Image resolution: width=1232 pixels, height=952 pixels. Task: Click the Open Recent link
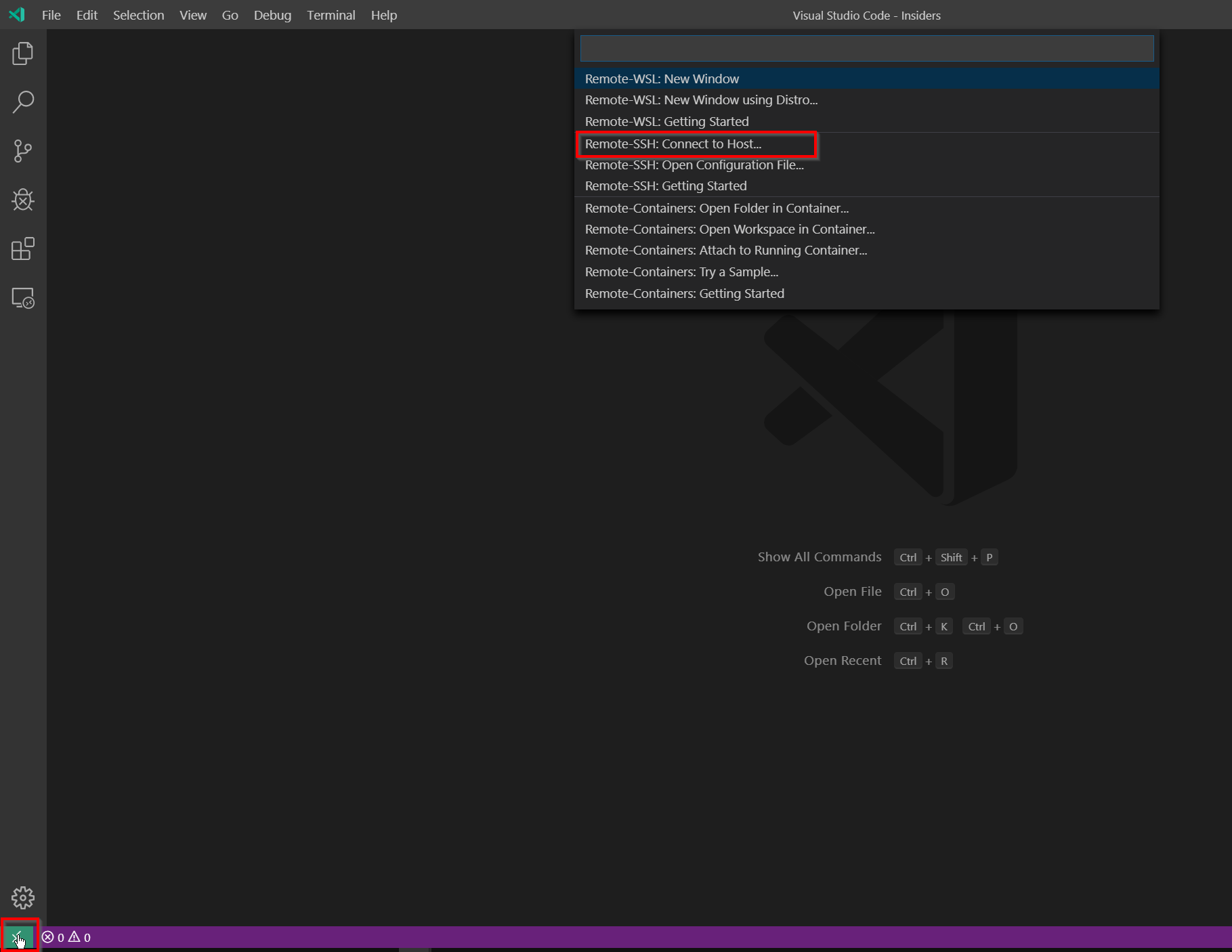842,660
